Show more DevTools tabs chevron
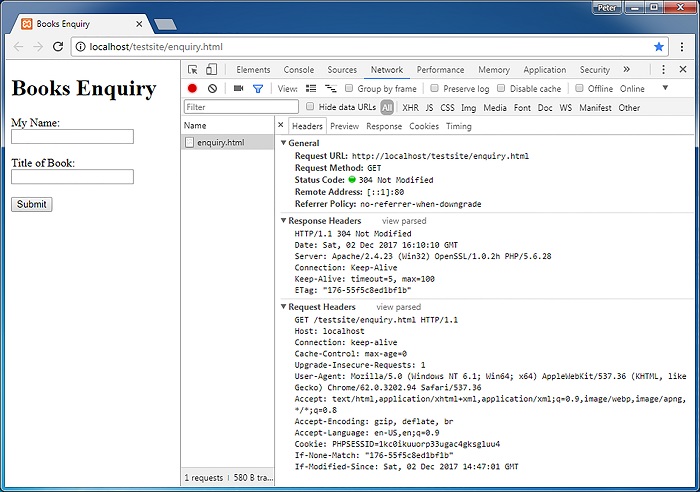 coord(626,69)
